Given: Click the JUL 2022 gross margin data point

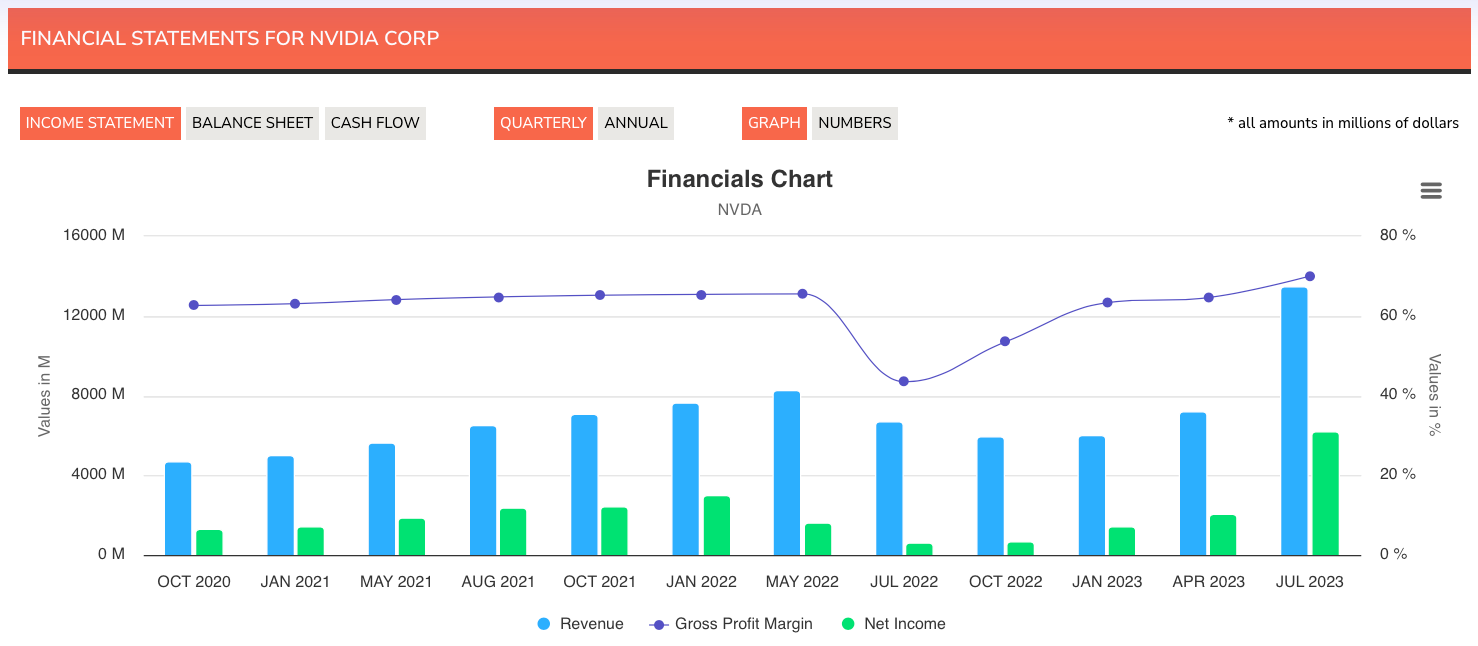Looking at the screenshot, I should pyautogui.click(x=904, y=381).
